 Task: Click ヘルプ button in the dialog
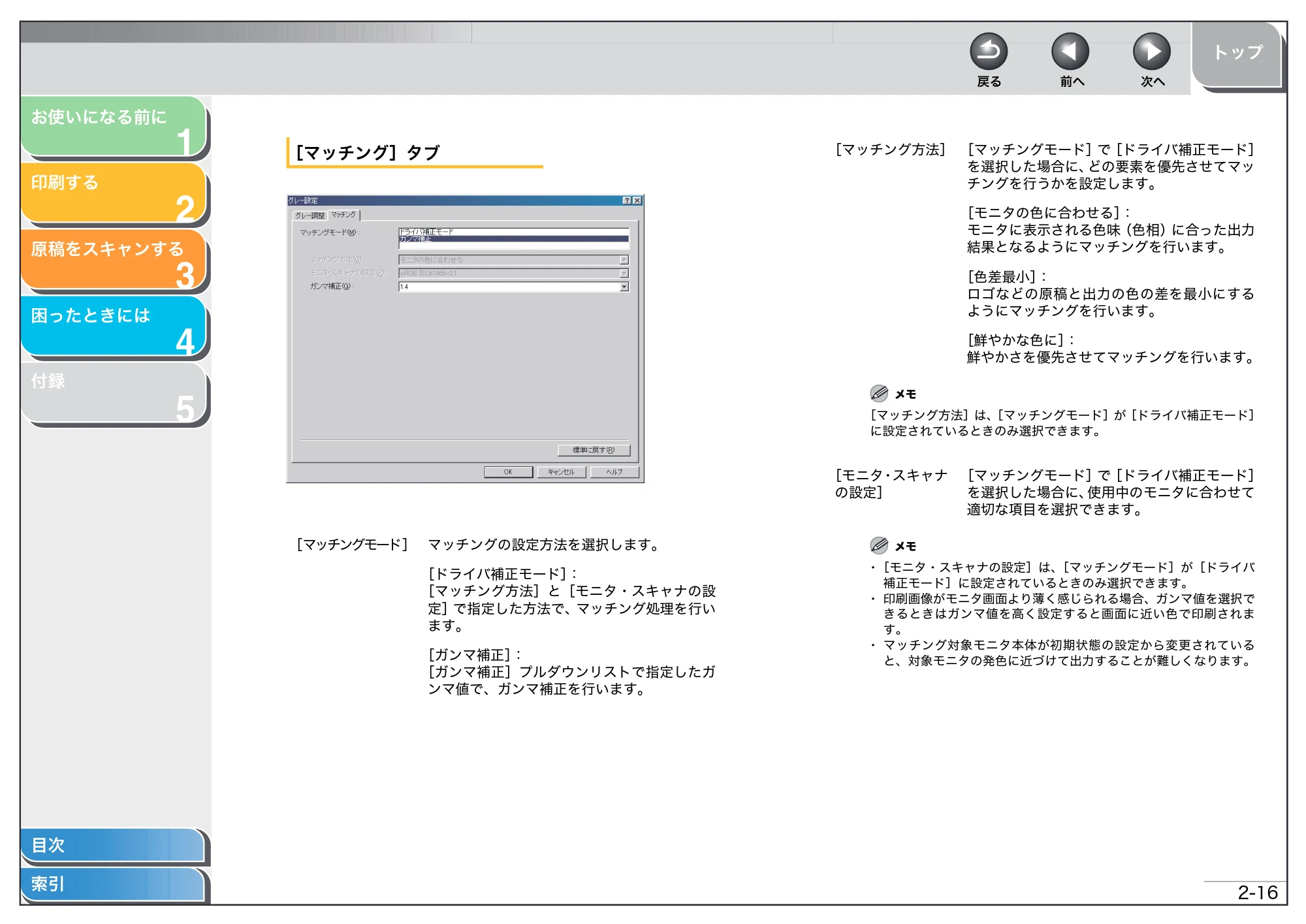coord(614,471)
